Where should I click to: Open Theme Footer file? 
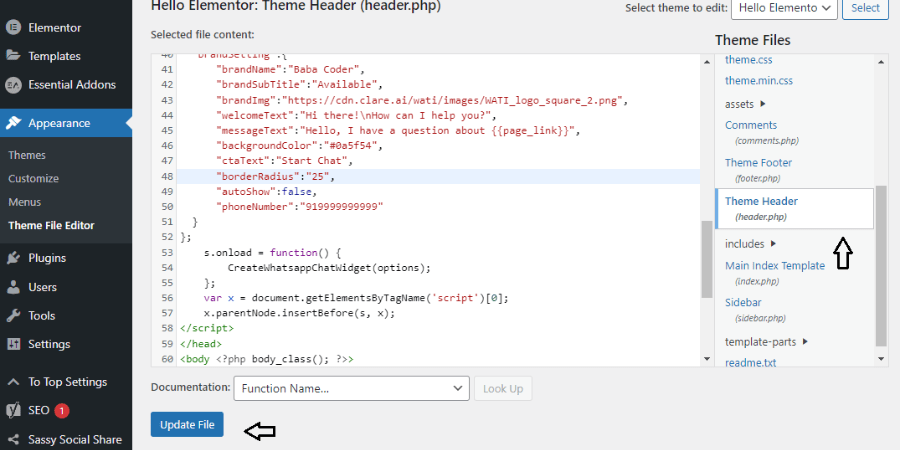pos(758,163)
